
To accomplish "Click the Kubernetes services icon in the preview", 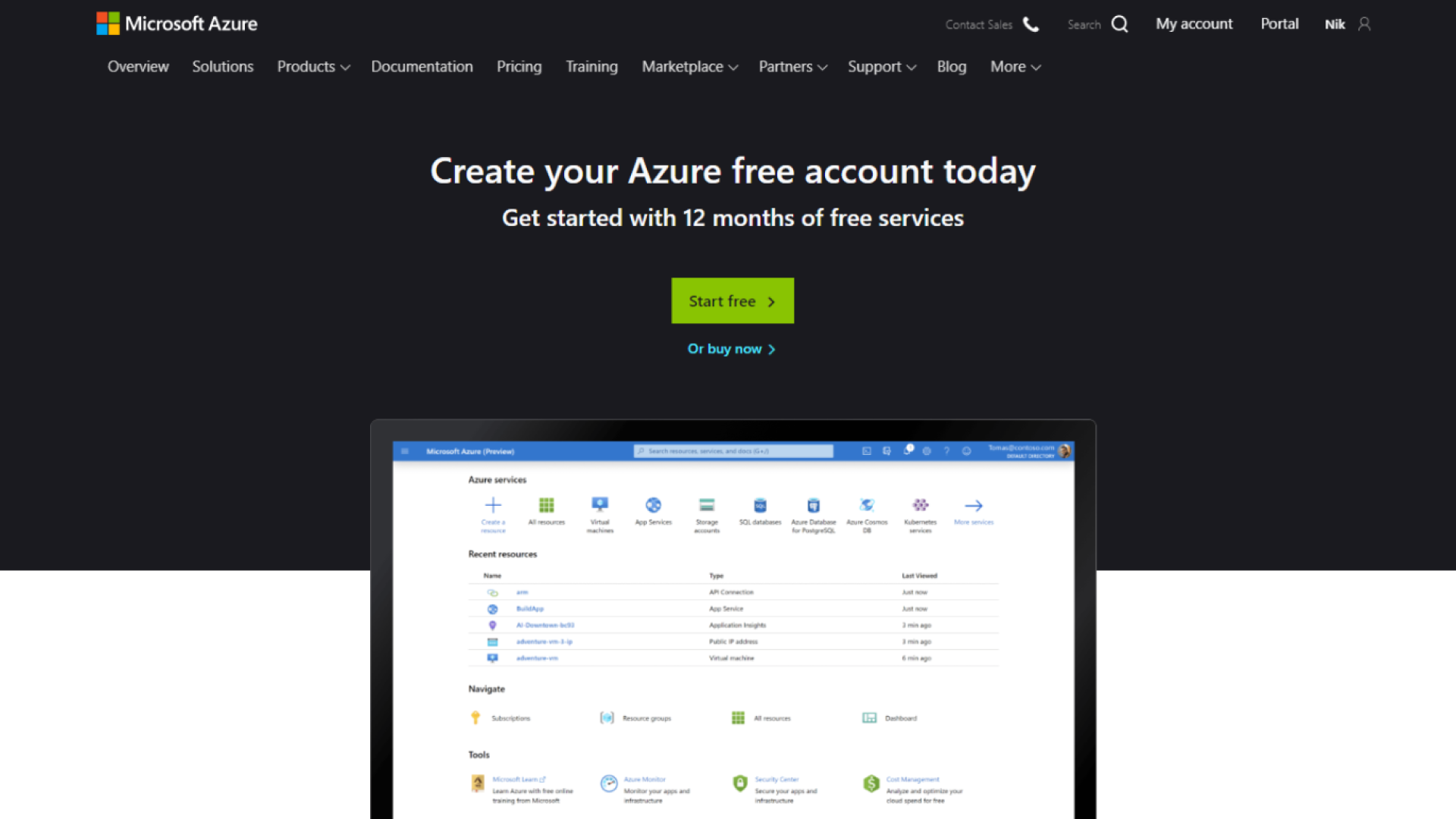I will (x=920, y=505).
